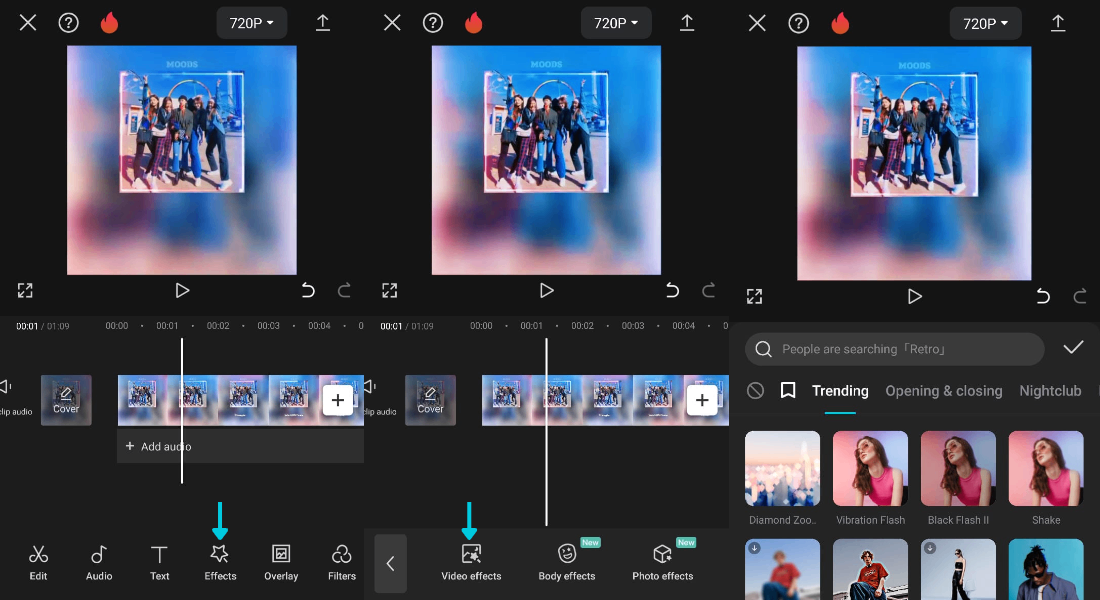Enter fullscreen preview in left panel
The width and height of the screenshot is (1100, 600).
click(x=25, y=291)
